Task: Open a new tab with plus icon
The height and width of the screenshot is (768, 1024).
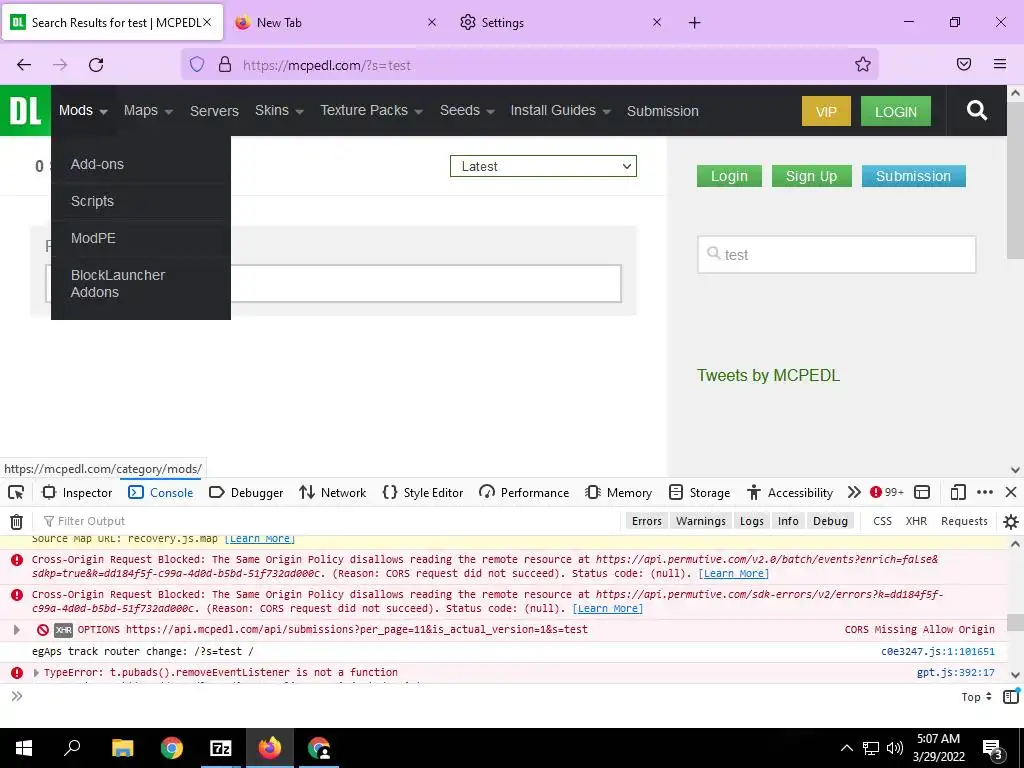Action: coord(694,23)
